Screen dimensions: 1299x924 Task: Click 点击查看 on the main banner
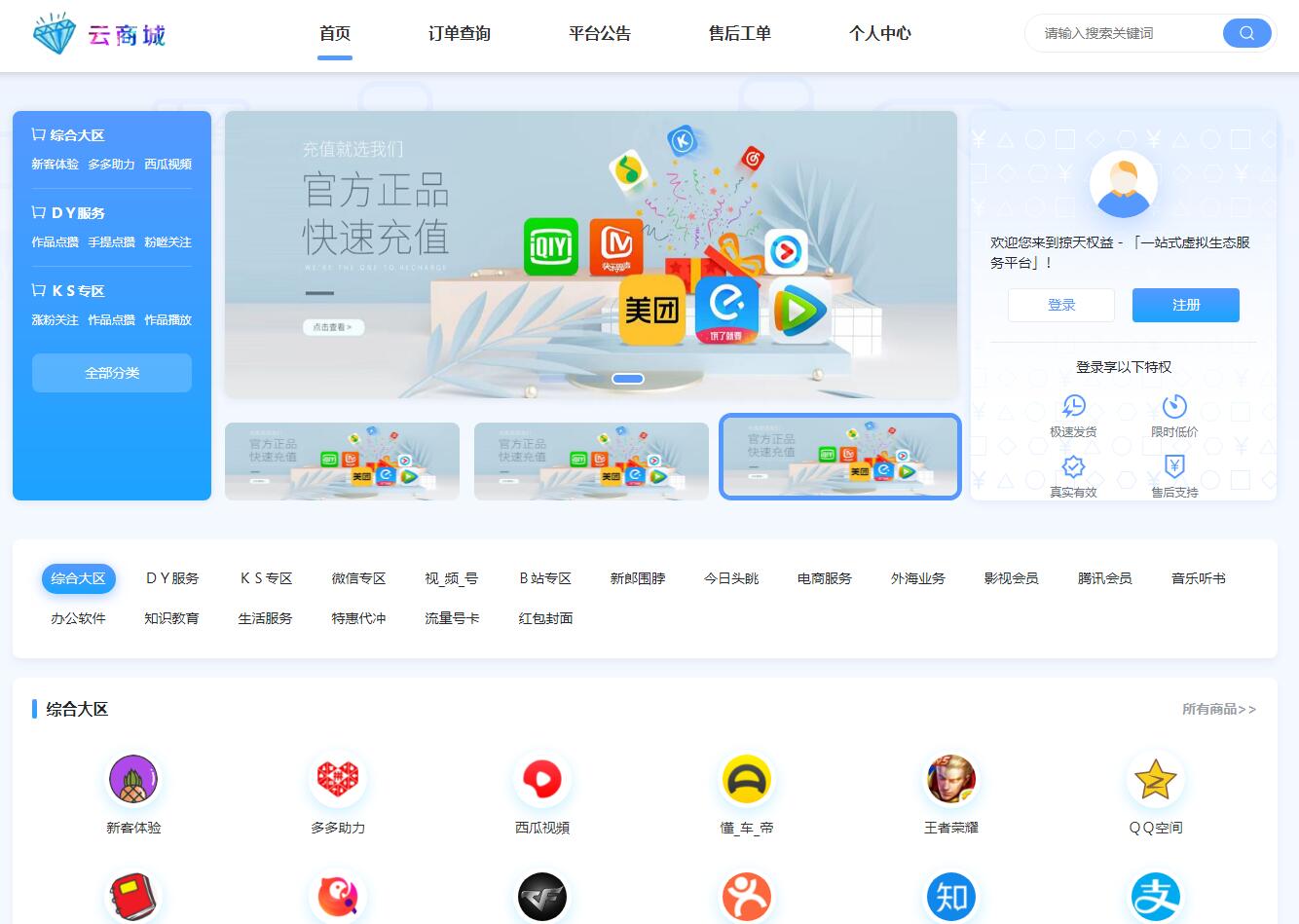click(x=333, y=327)
